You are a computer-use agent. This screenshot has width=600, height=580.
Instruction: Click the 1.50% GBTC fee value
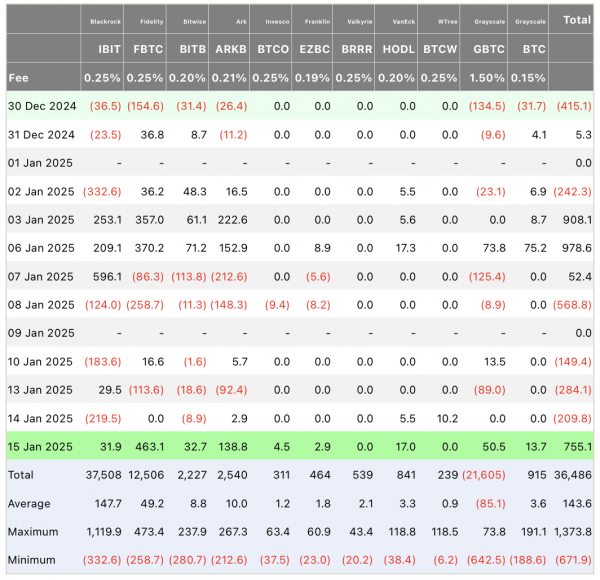click(x=487, y=78)
